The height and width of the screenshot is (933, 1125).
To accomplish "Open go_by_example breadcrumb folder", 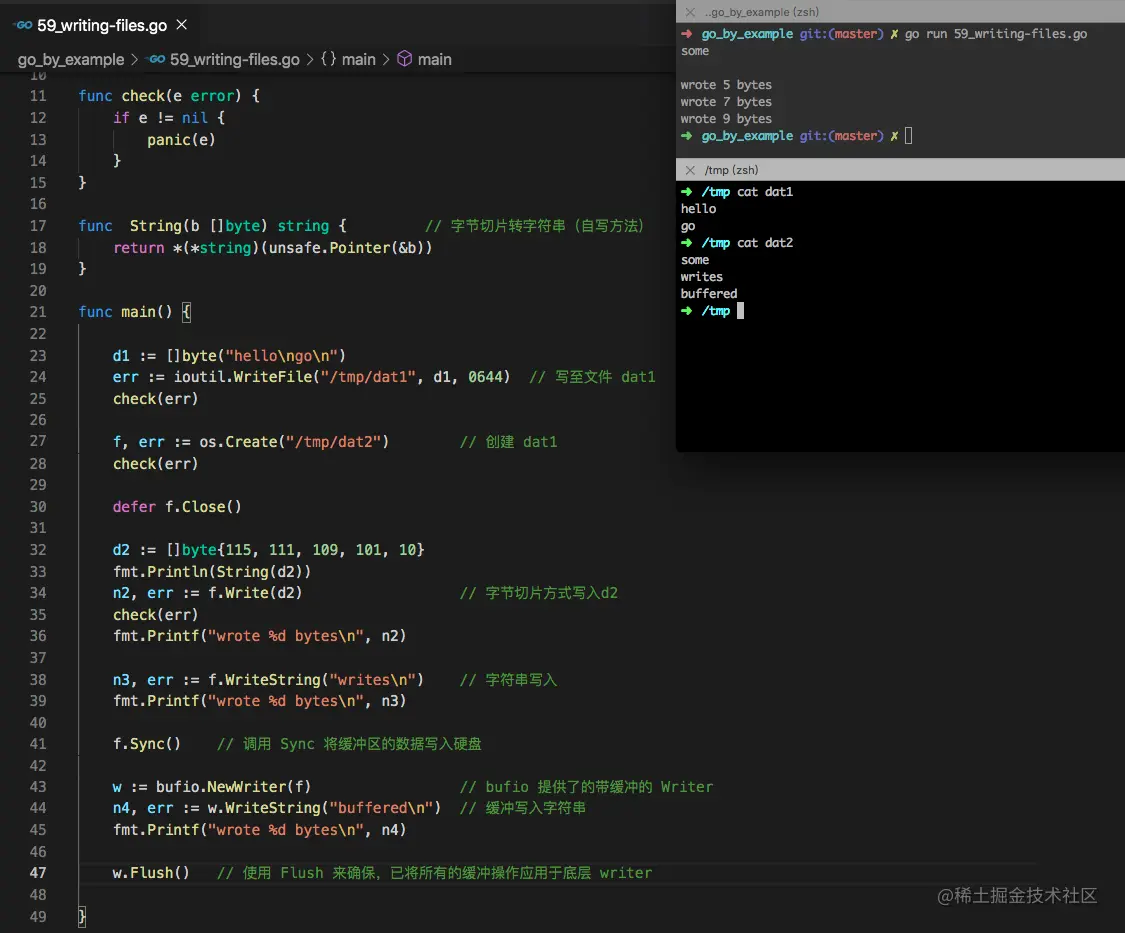I will (71, 60).
